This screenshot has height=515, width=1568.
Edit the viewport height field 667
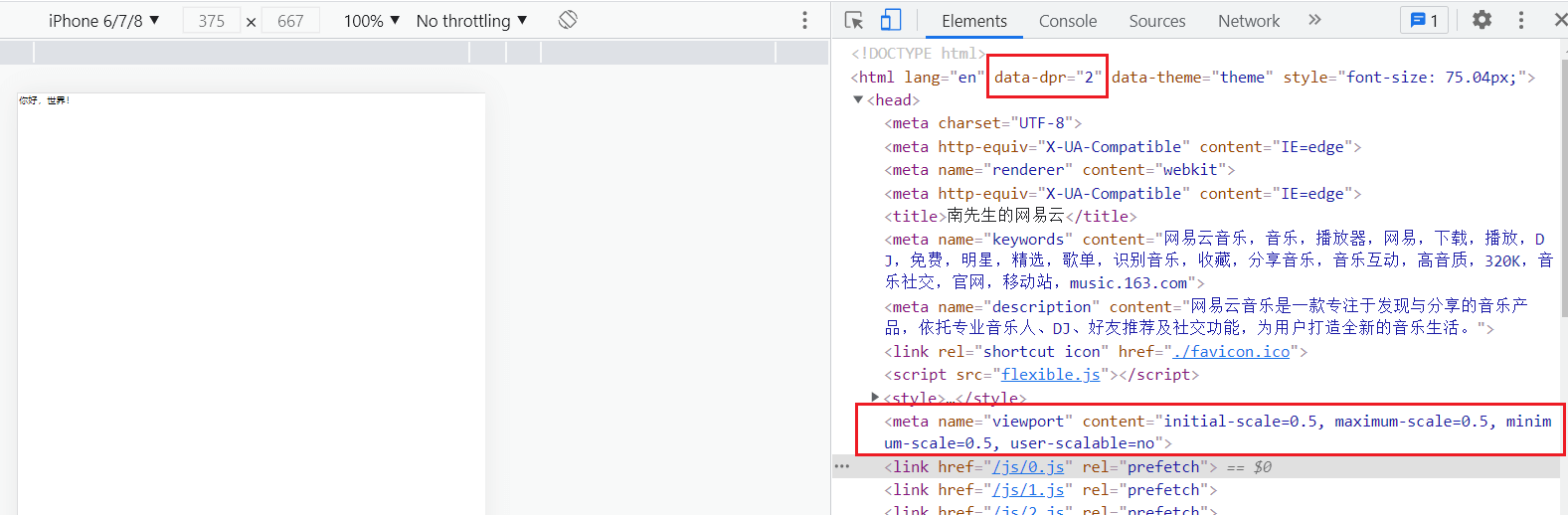(x=290, y=21)
